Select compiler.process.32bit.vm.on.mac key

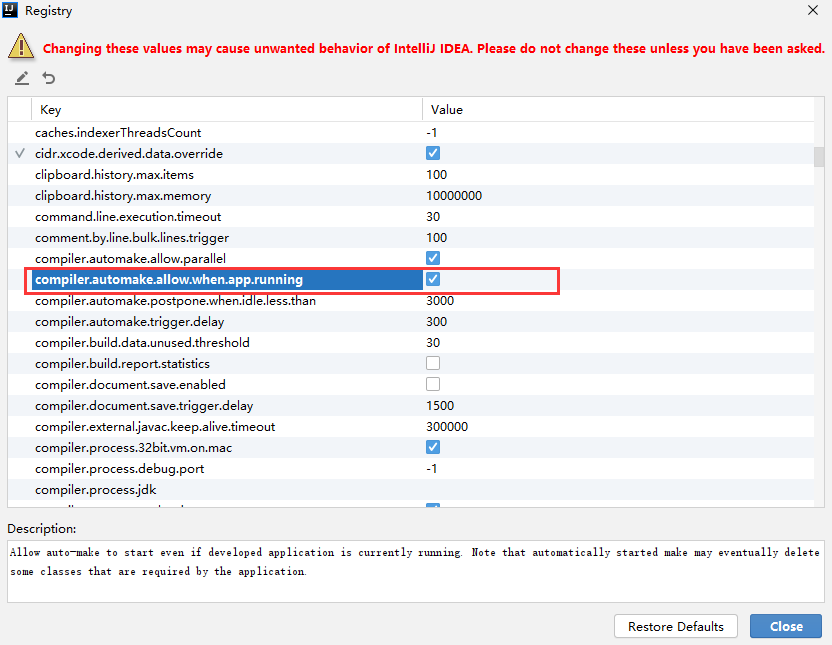coord(133,448)
